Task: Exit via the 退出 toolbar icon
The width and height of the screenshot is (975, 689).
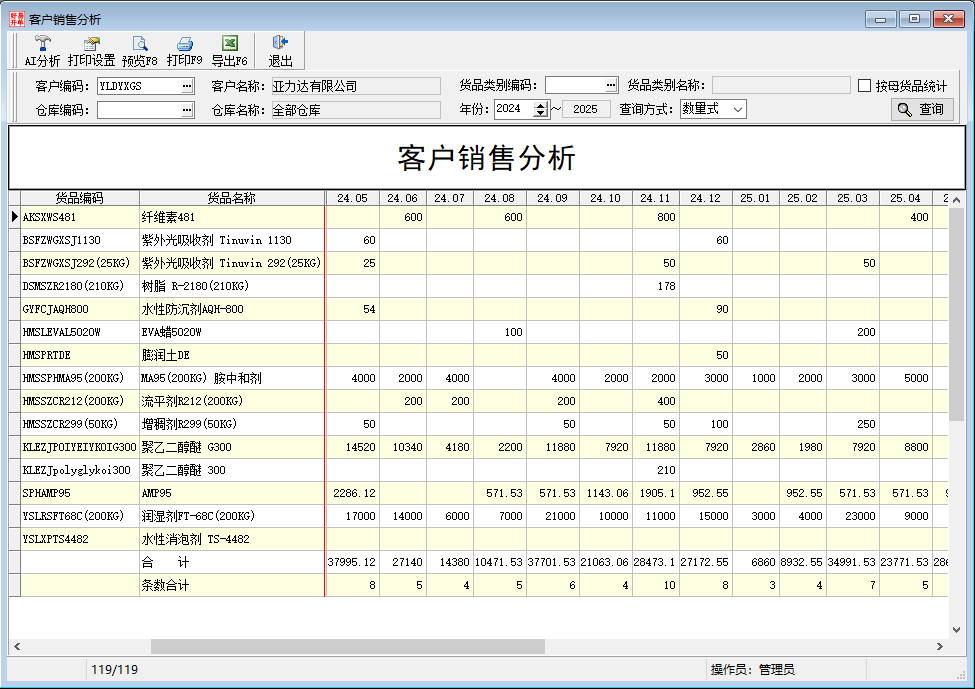Action: click(x=277, y=45)
